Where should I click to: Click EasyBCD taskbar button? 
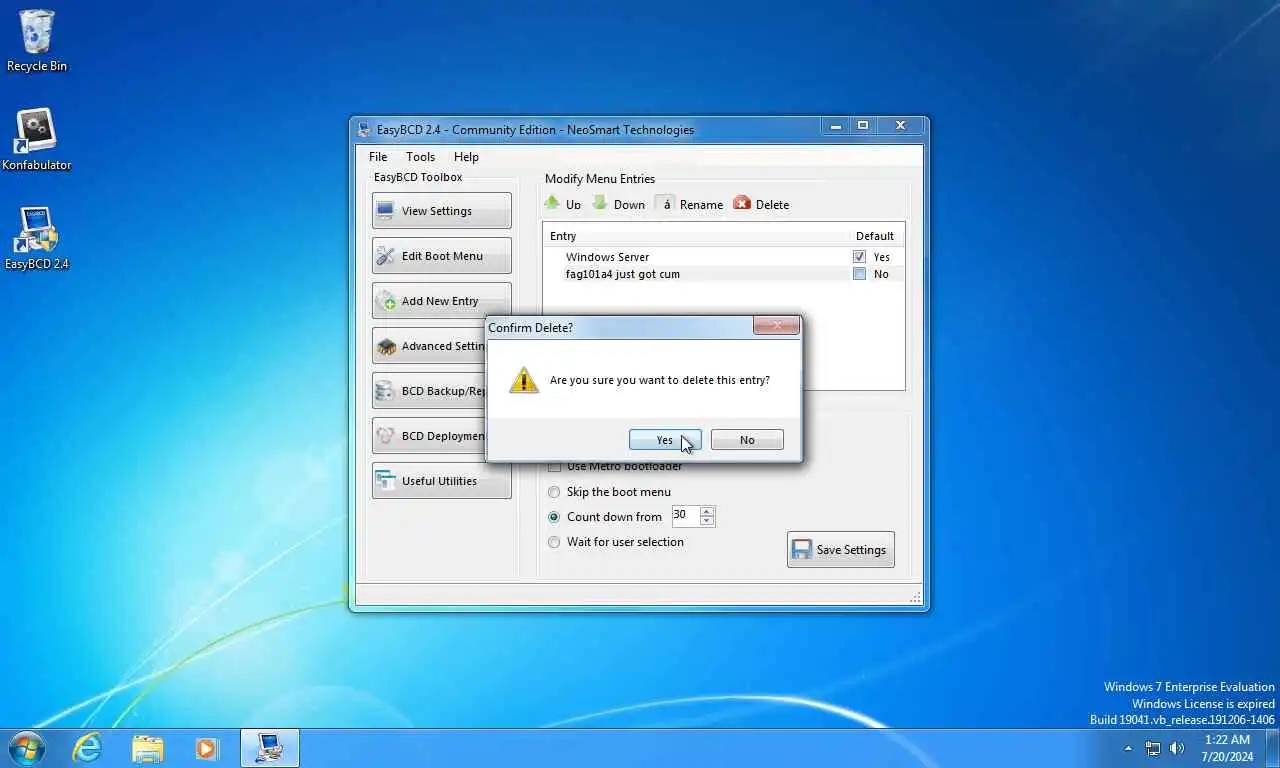(x=270, y=747)
